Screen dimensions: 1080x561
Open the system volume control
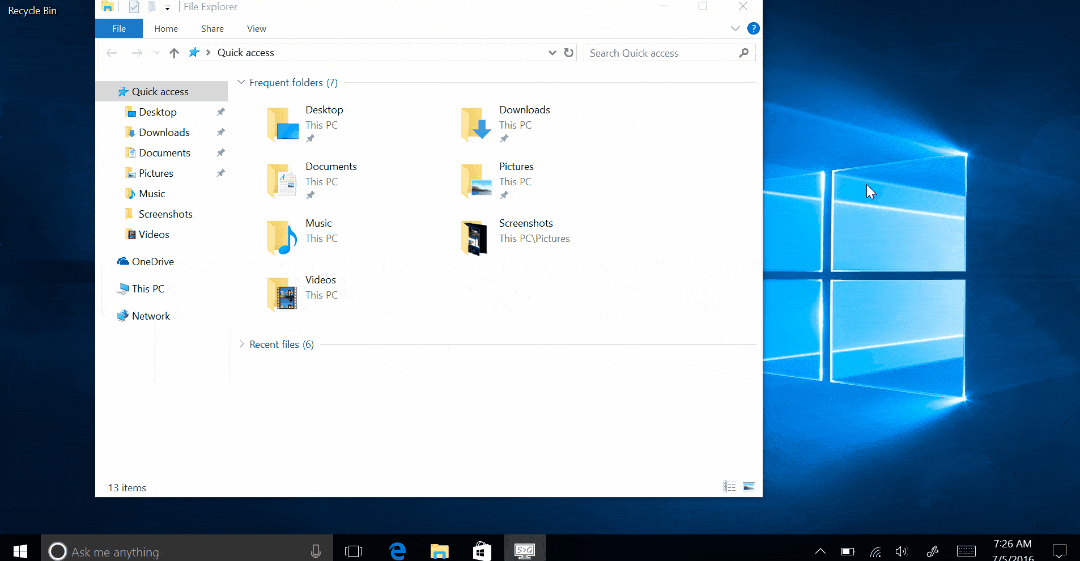(x=901, y=551)
